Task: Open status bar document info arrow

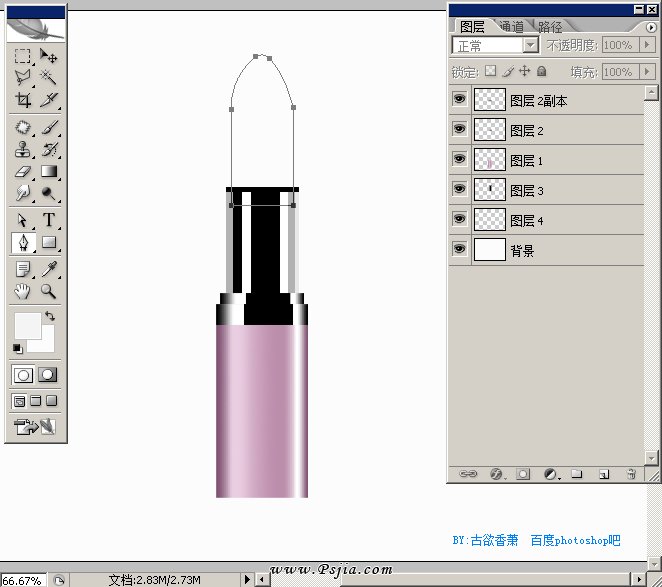Action: (x=247, y=579)
